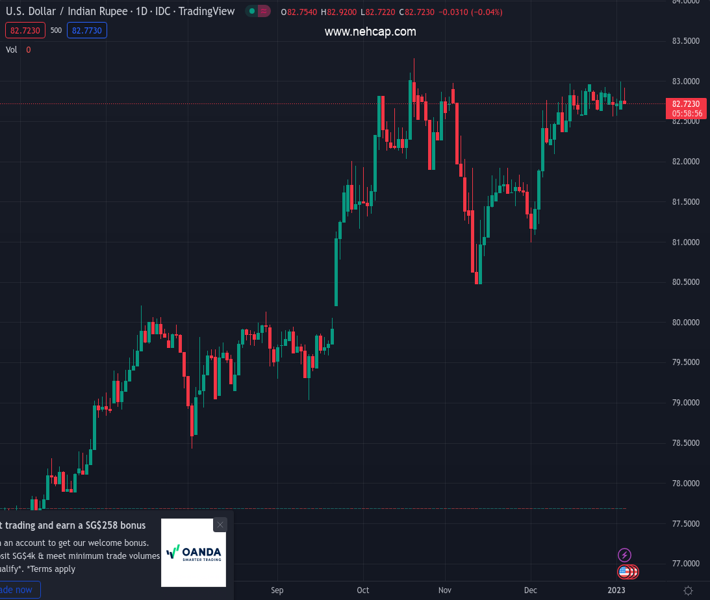Click the Dec label on time axis

530,590
